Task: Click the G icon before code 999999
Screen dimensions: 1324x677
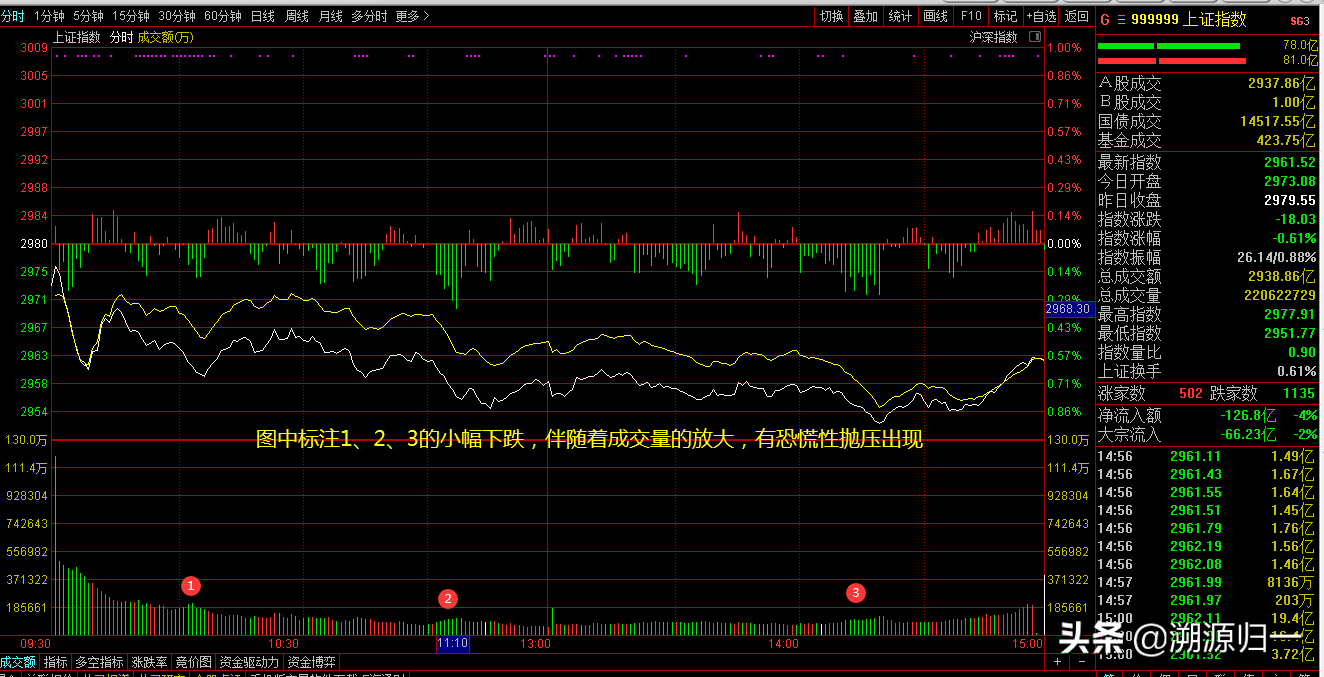Action: tap(1105, 19)
